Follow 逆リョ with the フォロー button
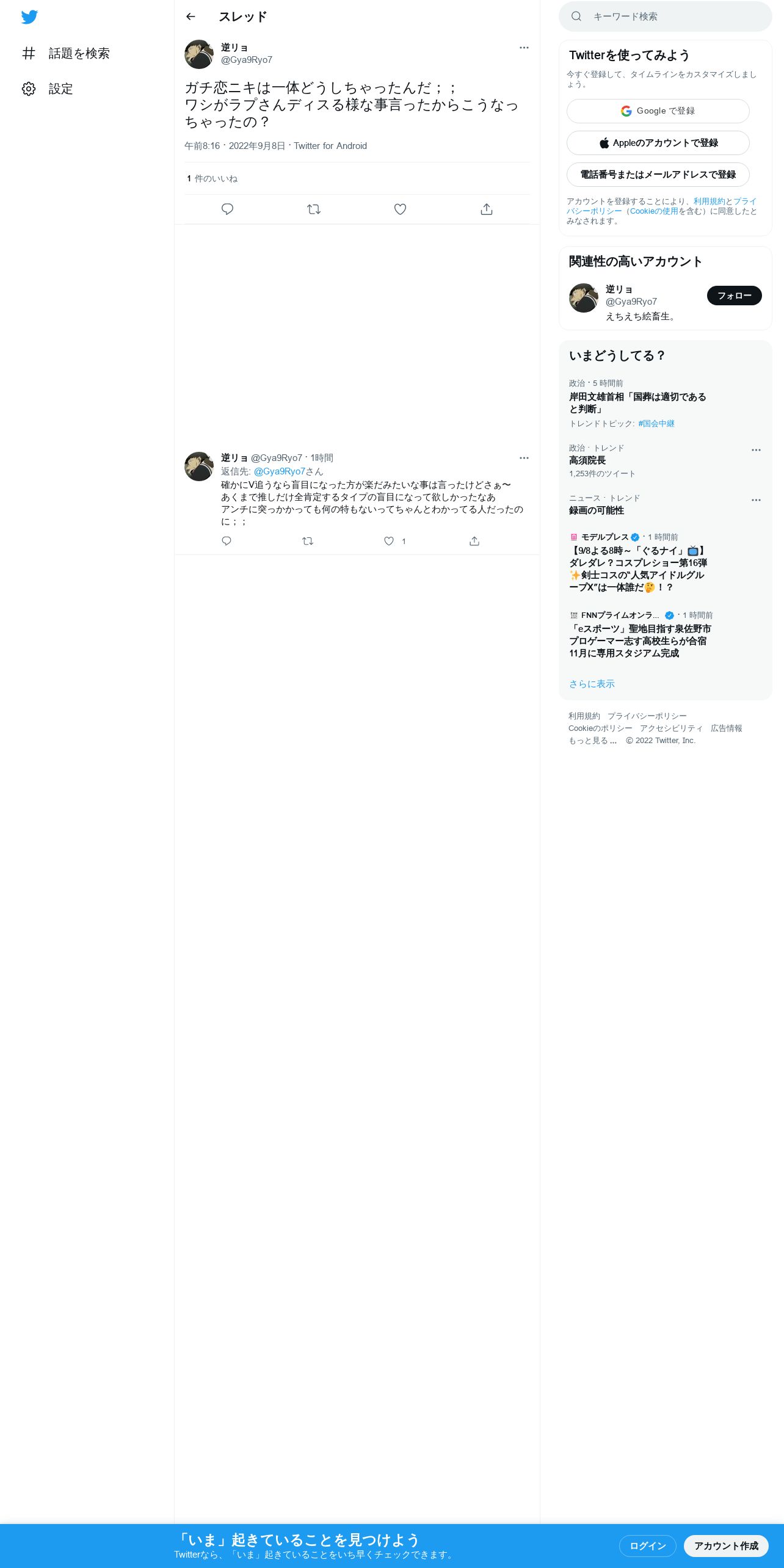 tap(734, 296)
